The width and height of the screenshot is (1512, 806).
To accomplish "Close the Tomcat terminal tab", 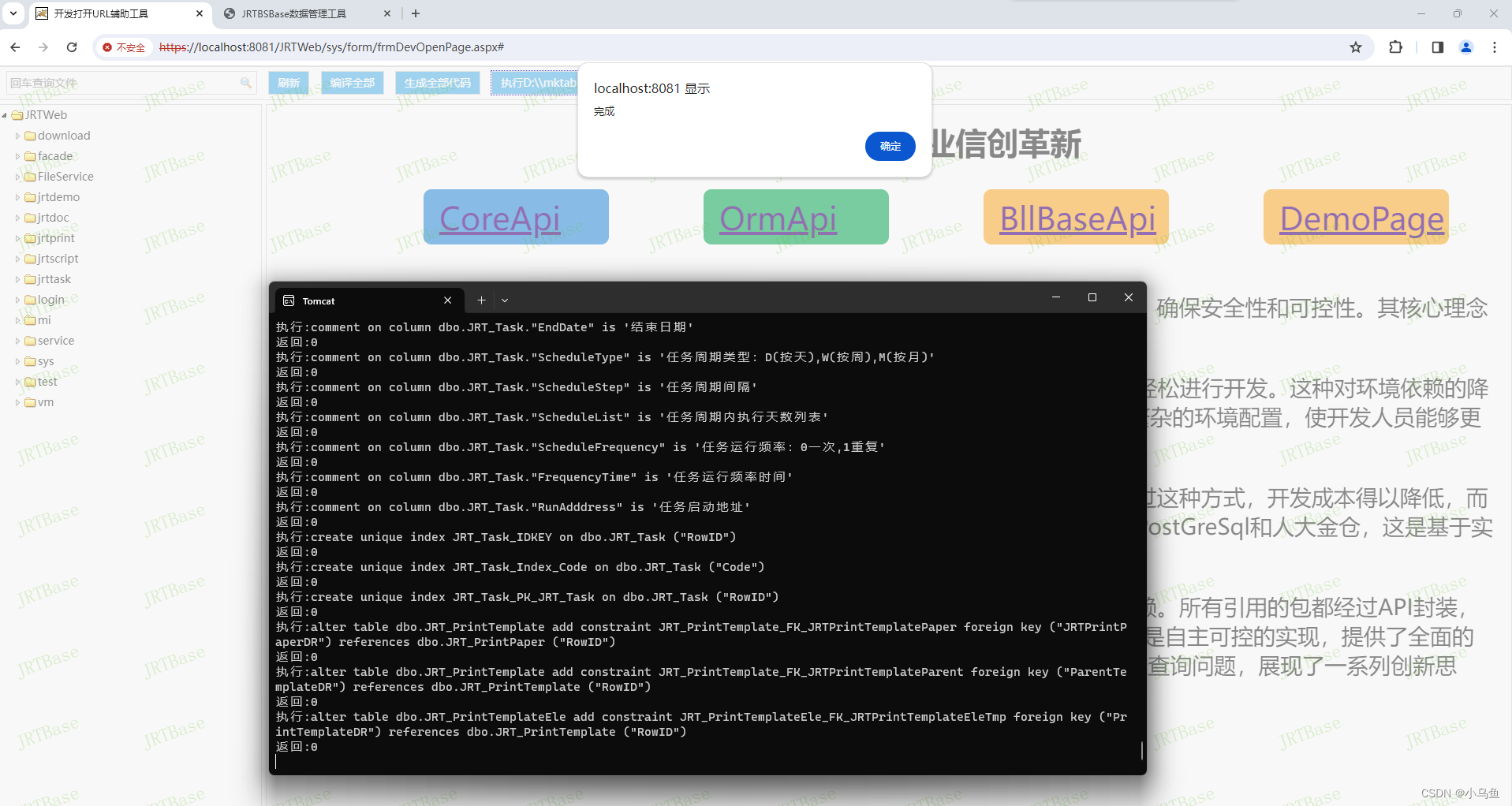I will pos(447,300).
